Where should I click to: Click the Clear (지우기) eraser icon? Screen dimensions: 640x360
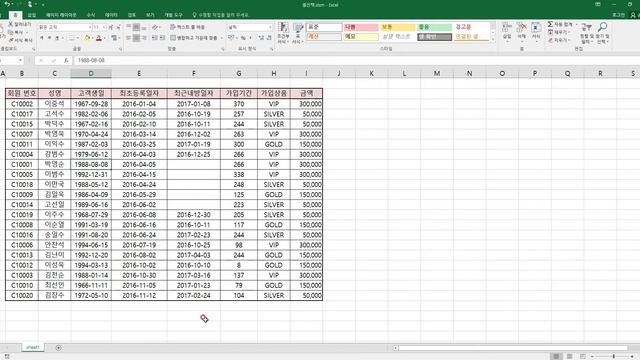[550, 40]
